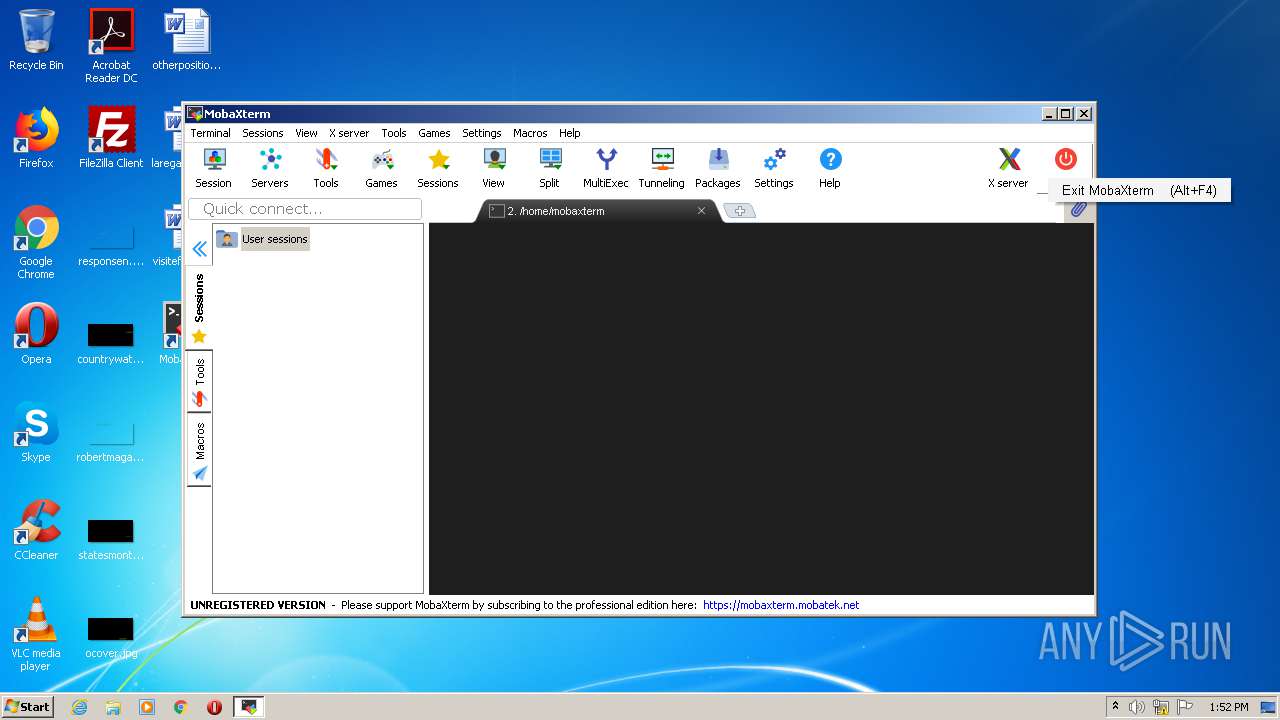Open the View toolbar icon
The height and width of the screenshot is (720, 1280).
pos(494,168)
